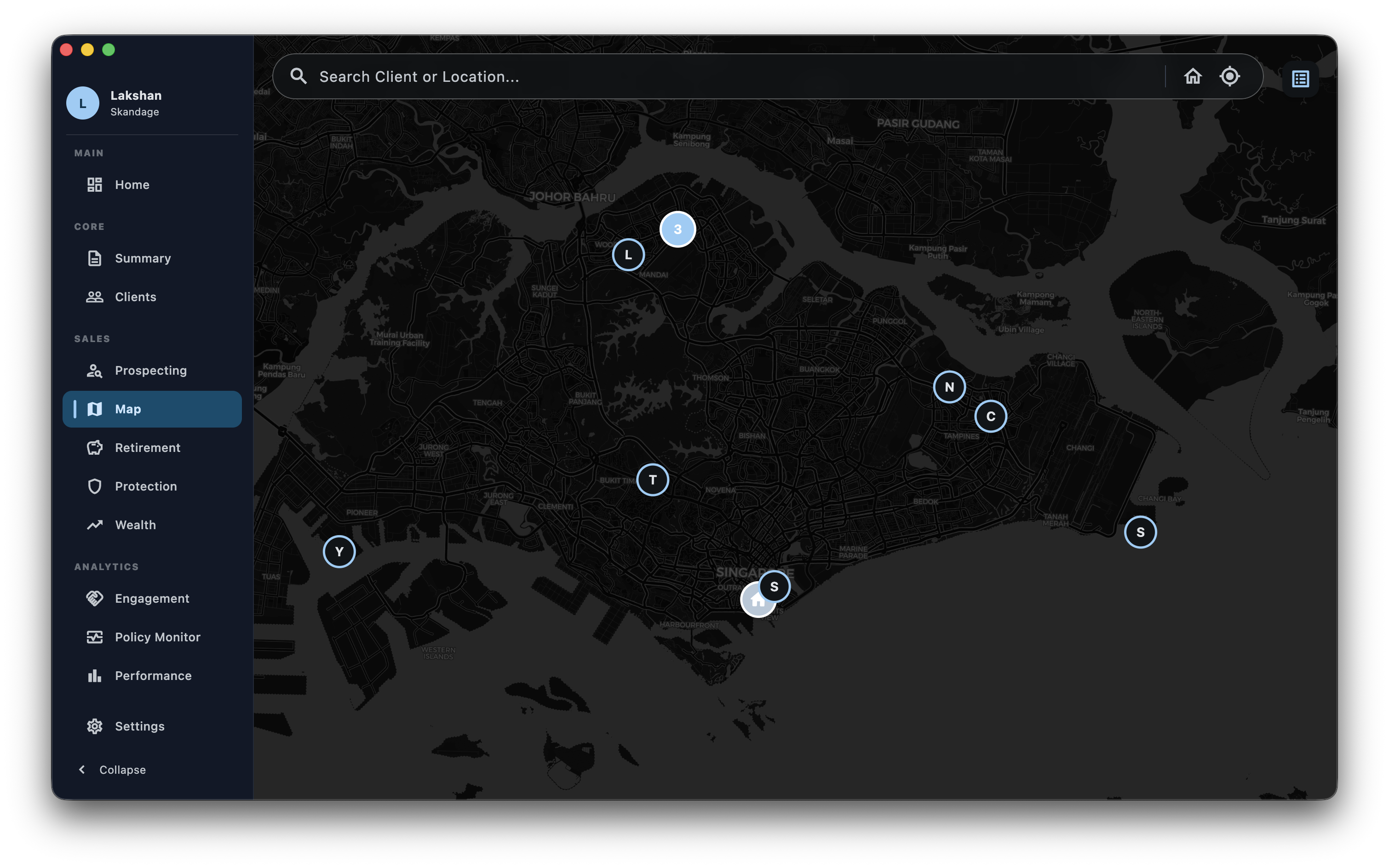Click the recenter-to-home icon near the search bar
1389x868 pixels.
(1193, 76)
